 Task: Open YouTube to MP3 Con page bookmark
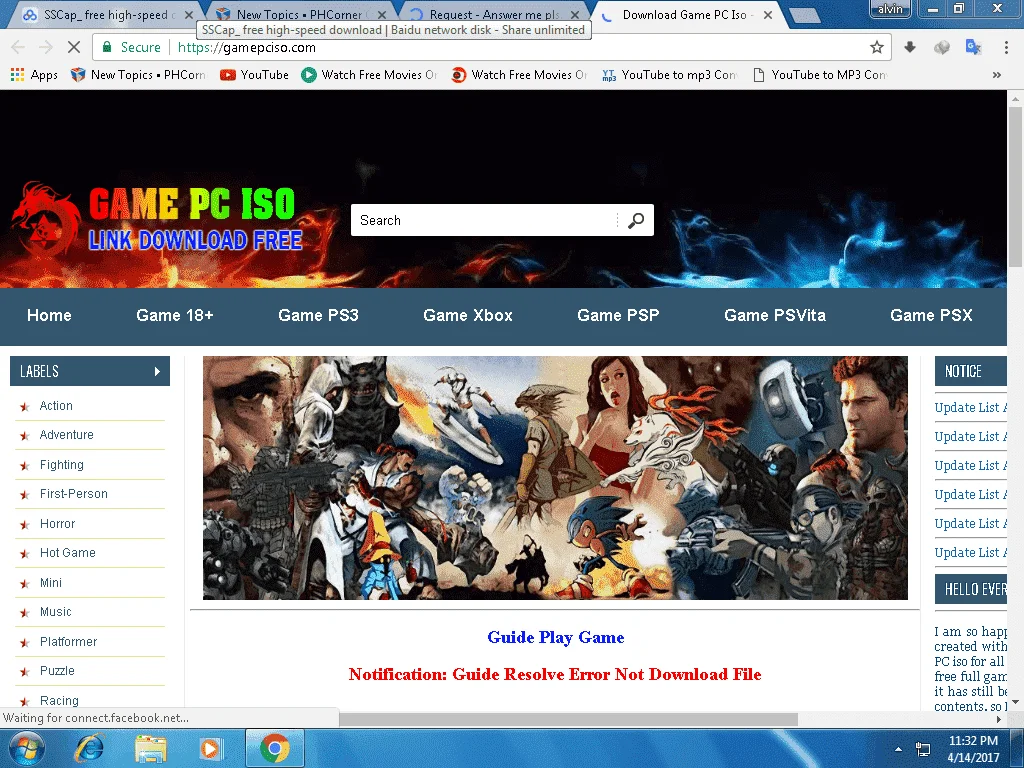(x=820, y=74)
